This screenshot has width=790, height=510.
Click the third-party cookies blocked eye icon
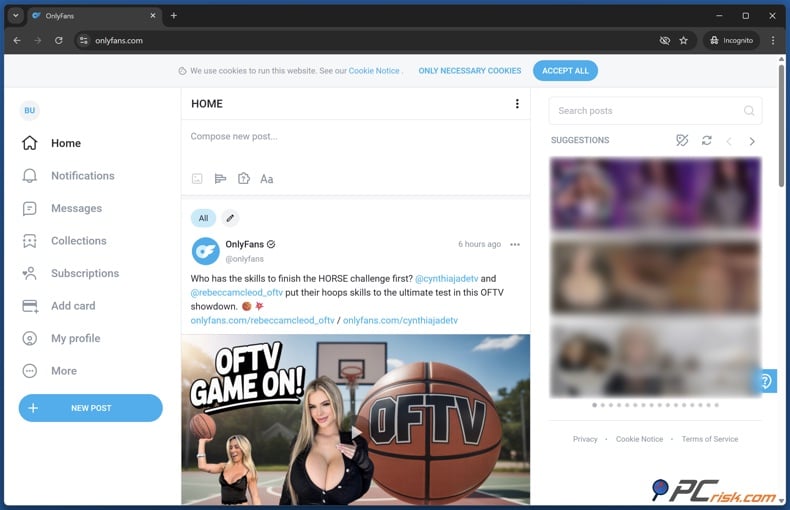tap(665, 40)
